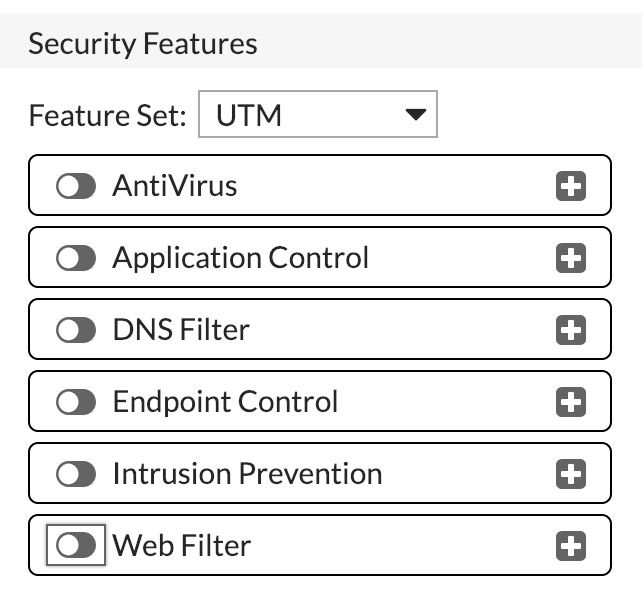This screenshot has height=600, width=644.
Task: Select the Application Control label
Action: (240, 258)
